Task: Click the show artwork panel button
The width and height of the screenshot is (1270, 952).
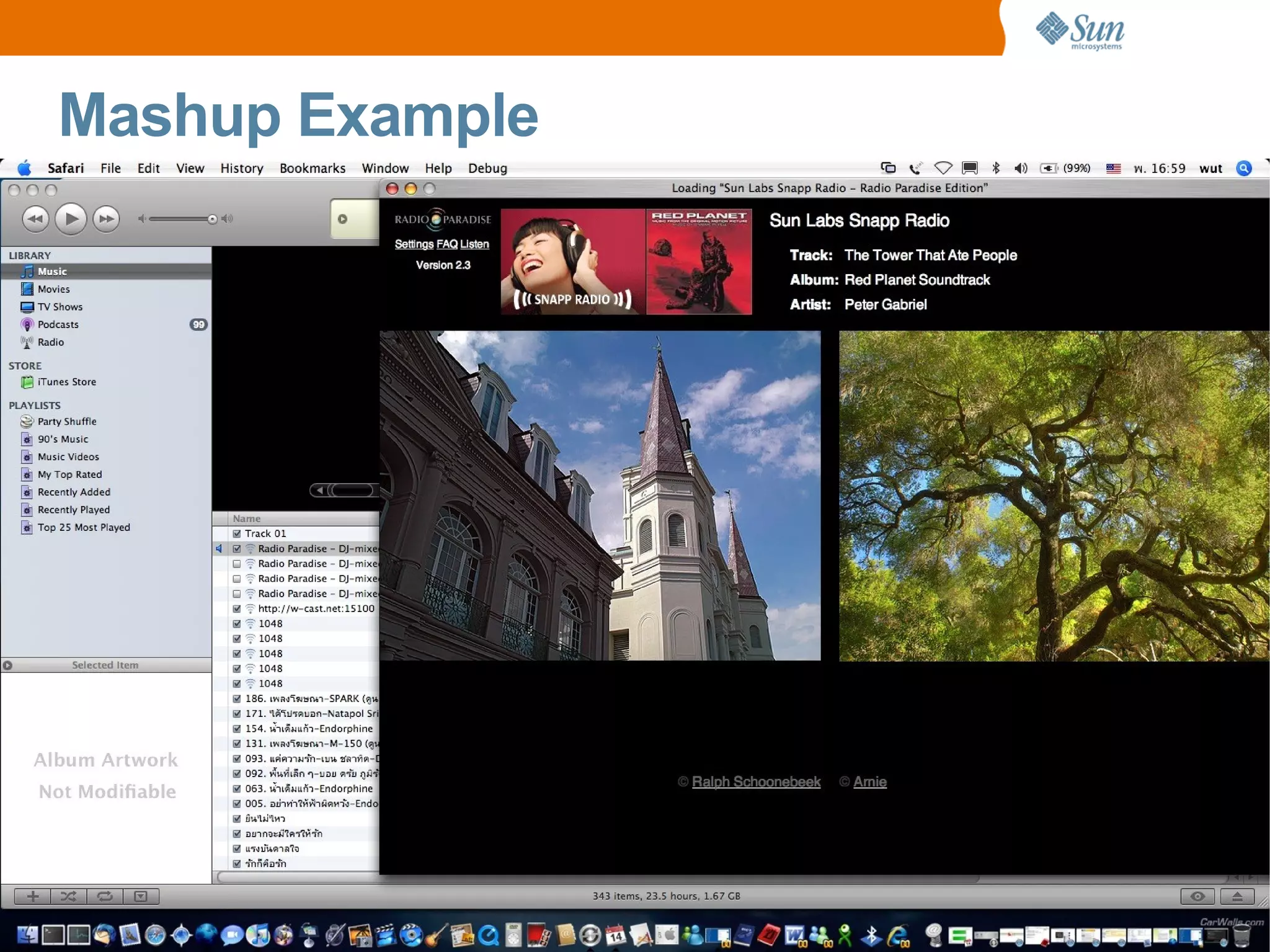Action: [x=141, y=896]
